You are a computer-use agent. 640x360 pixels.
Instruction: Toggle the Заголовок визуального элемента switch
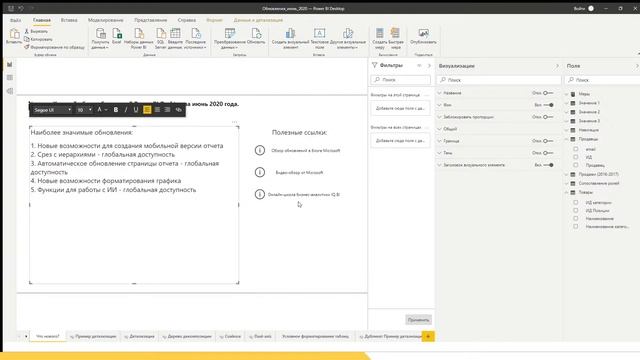coord(548,165)
